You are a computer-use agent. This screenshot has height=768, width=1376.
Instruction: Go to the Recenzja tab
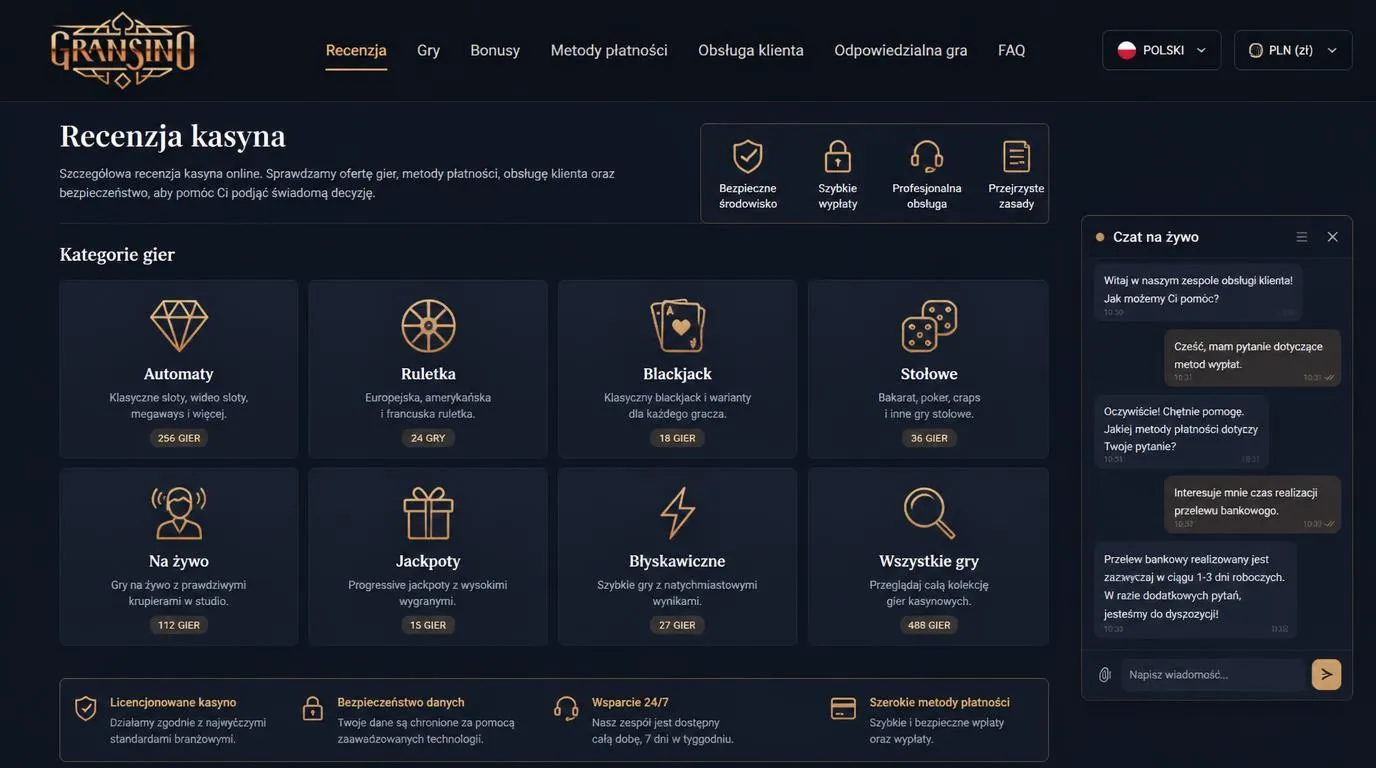(x=356, y=50)
